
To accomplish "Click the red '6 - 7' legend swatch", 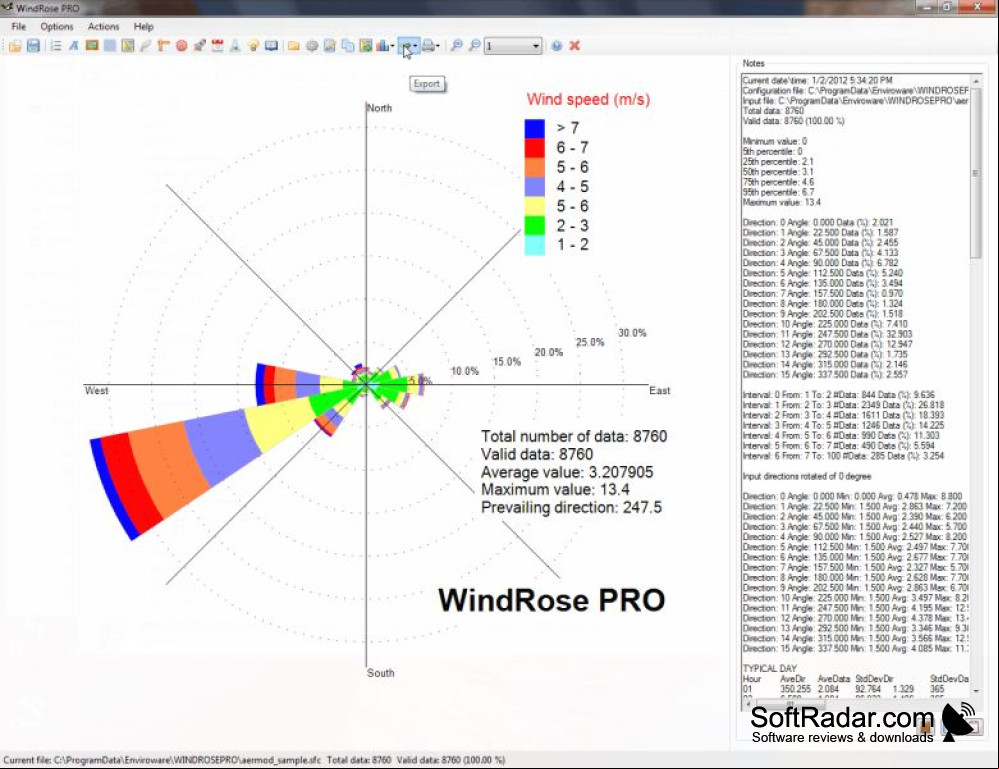I will click(535, 148).
